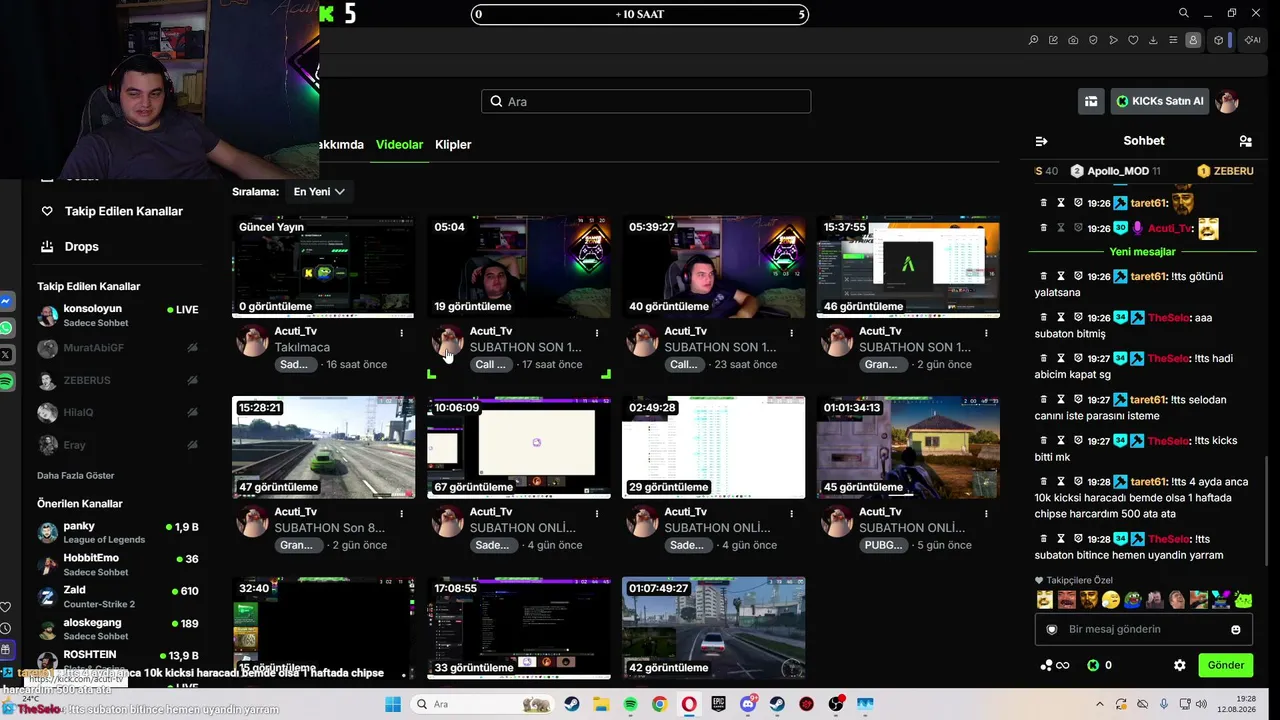Switch to the Klipler tab
The height and width of the screenshot is (720, 1280).
(453, 144)
